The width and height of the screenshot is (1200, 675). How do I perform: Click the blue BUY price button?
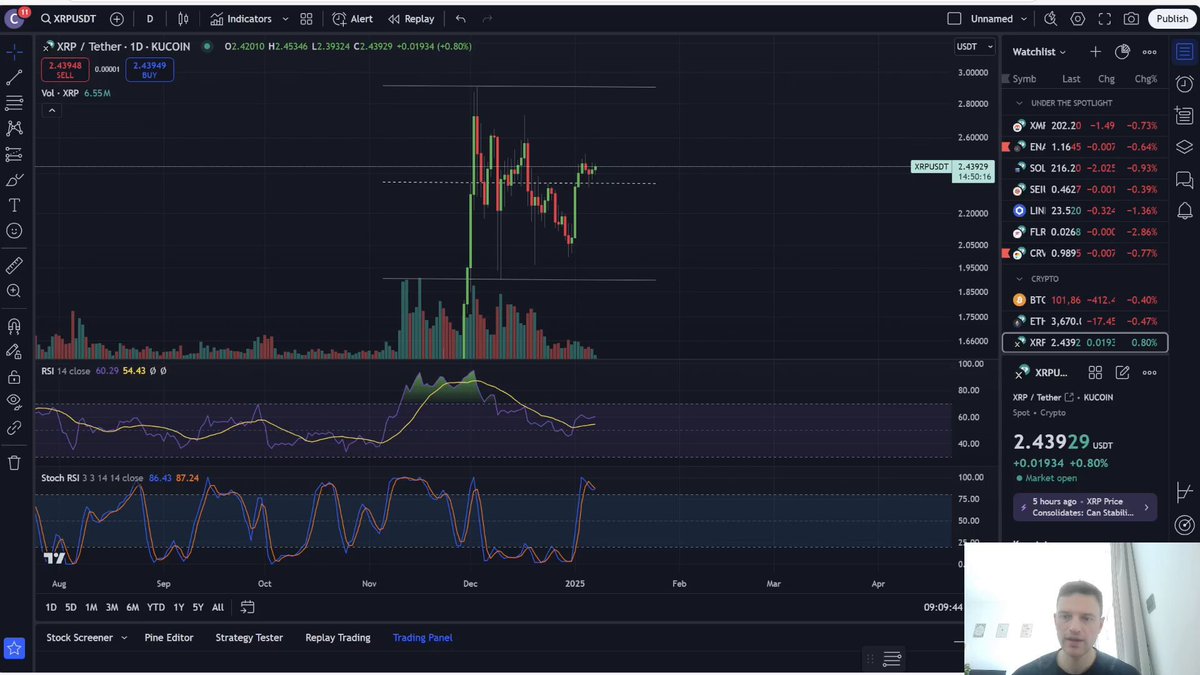click(x=149, y=70)
